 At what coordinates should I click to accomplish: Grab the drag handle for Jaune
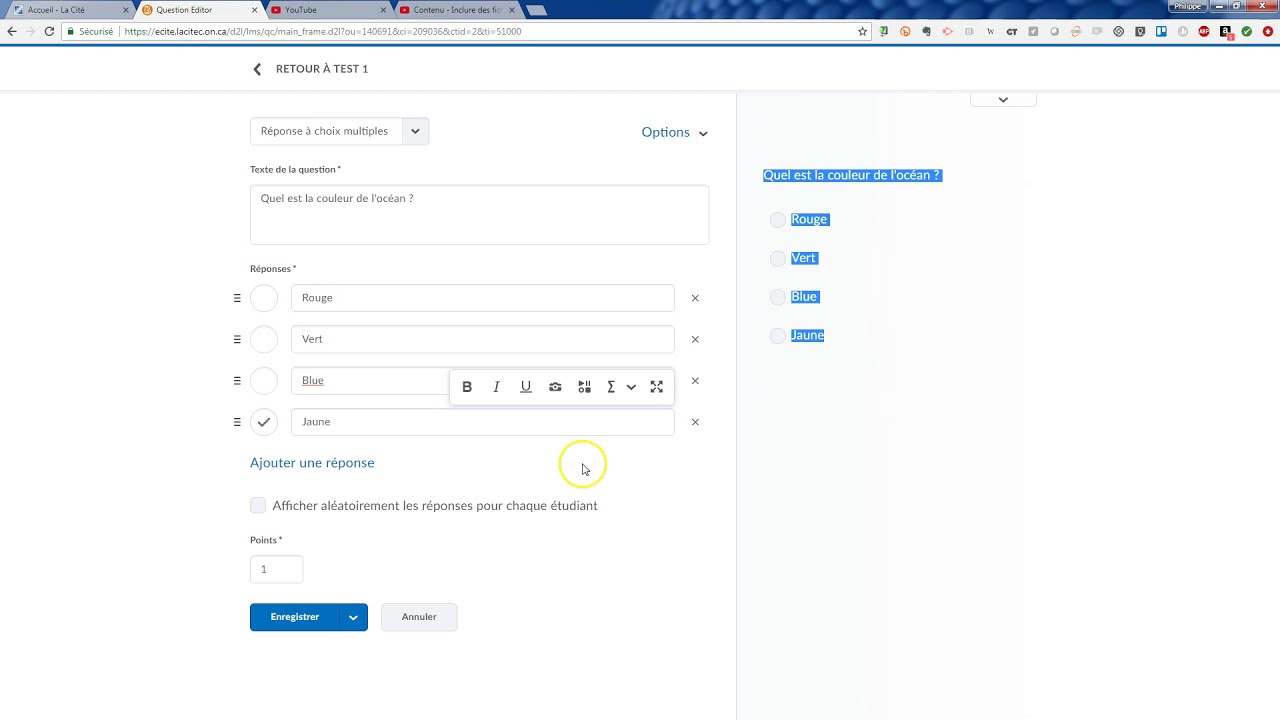pyautogui.click(x=237, y=422)
